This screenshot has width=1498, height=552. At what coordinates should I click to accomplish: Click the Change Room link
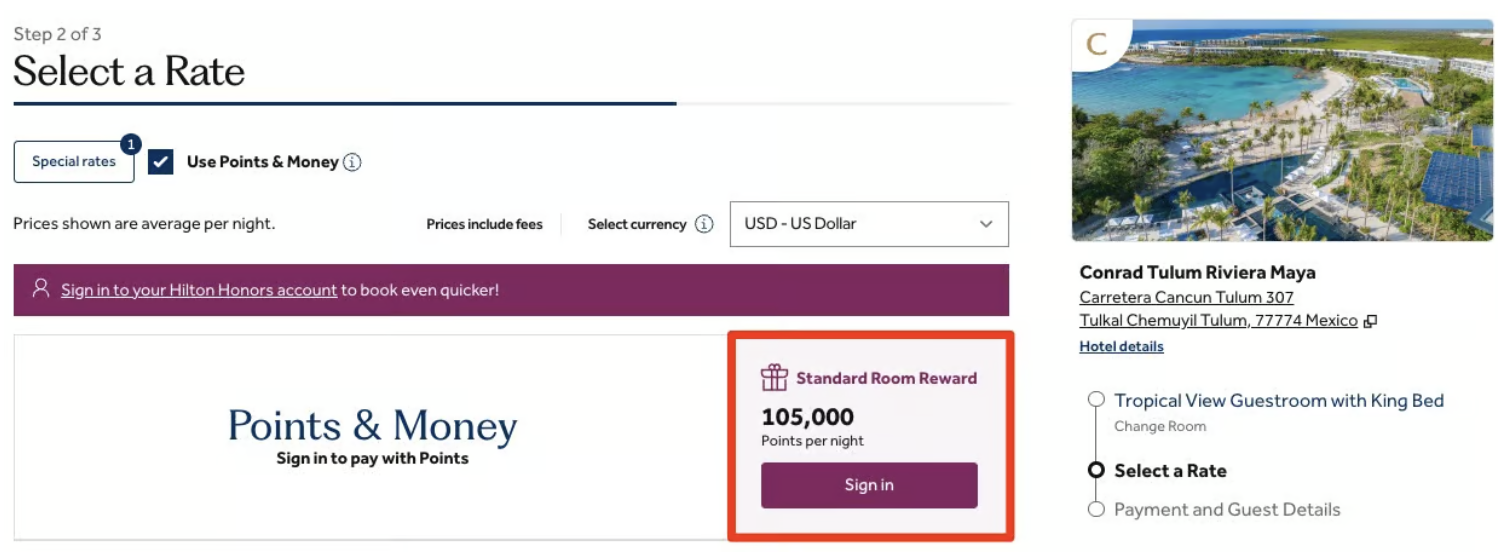(1160, 426)
